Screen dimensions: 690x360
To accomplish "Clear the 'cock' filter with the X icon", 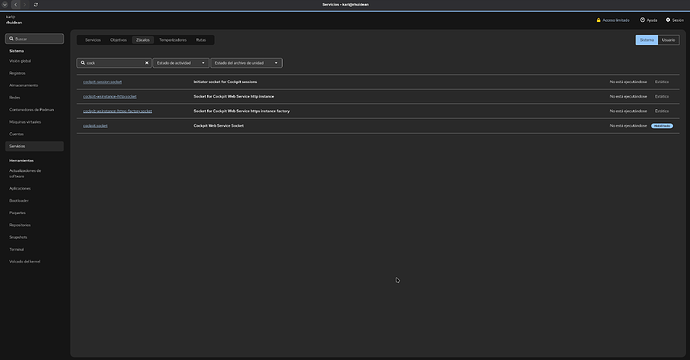I will tap(147, 63).
